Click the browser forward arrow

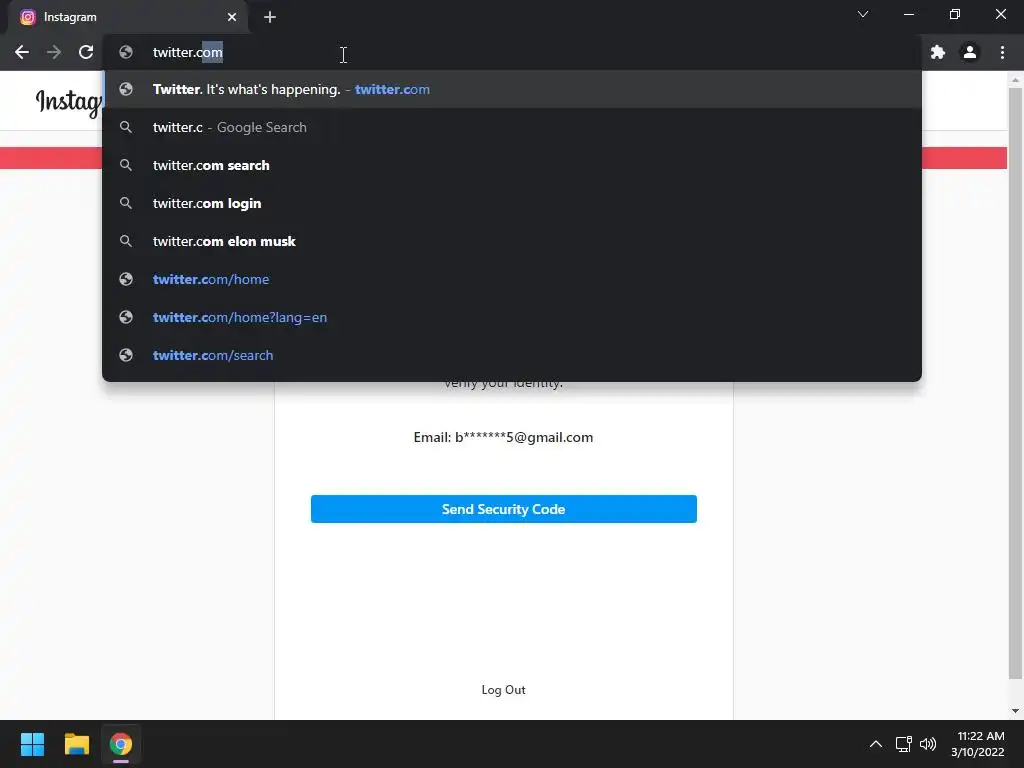[54, 52]
